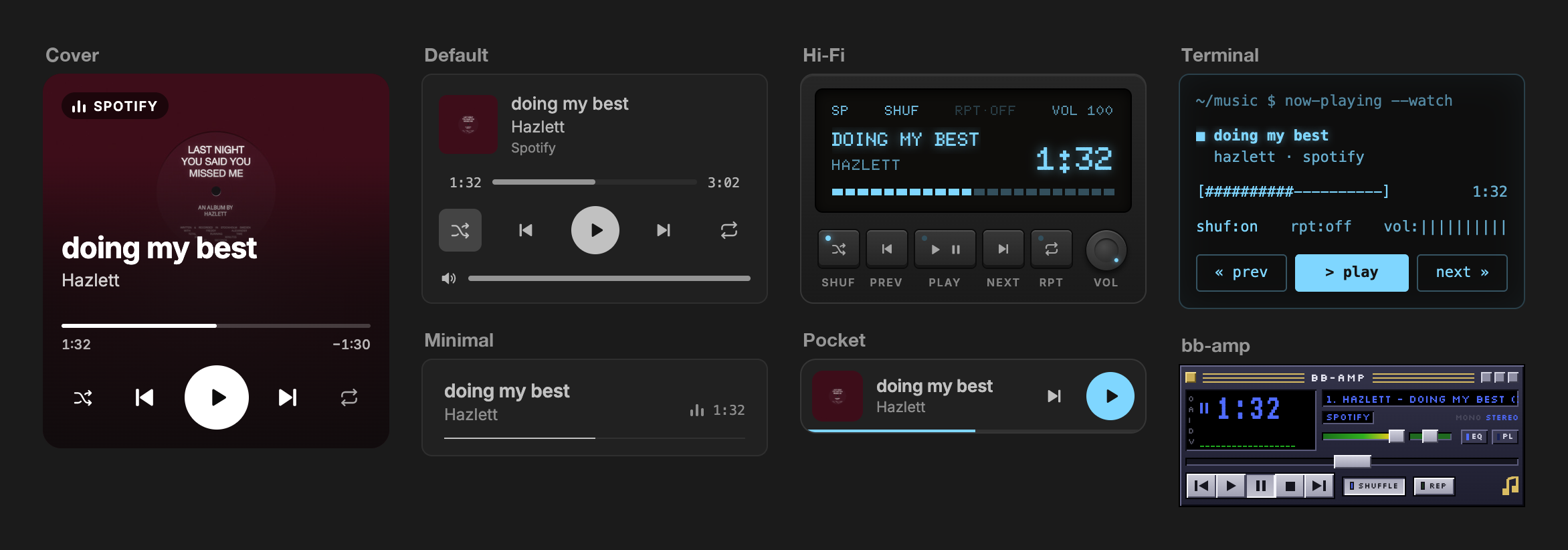
Task: Toggle shuffle in the Cover player
Action: [83, 398]
